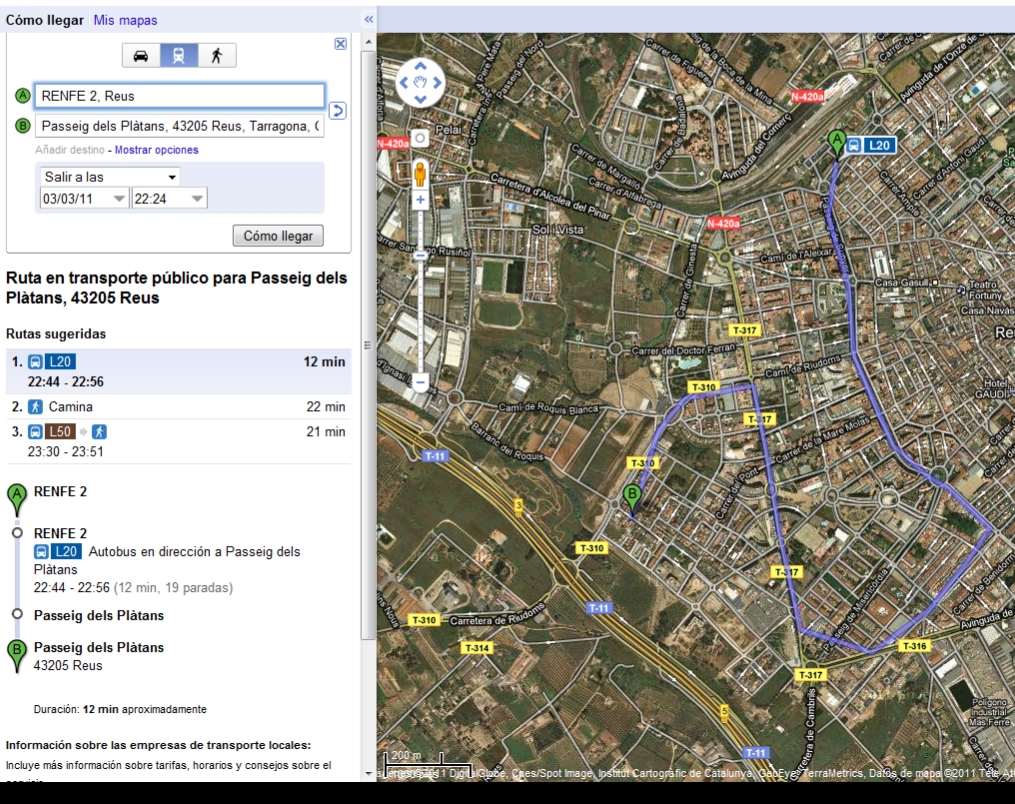The image size is (1015, 804).
Task: Click 'Cómo llegar' submit button
Action: click(278, 236)
